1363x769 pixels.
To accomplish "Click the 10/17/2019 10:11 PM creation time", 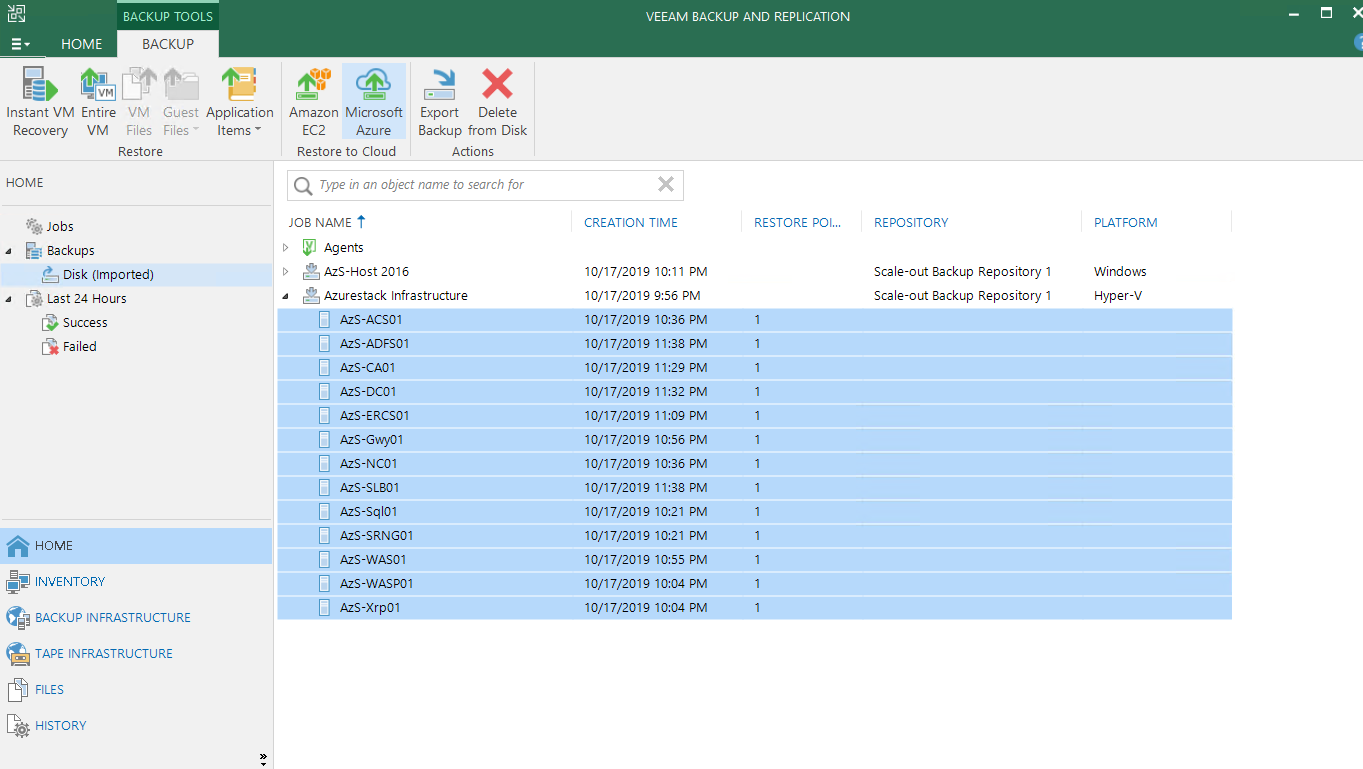I will [x=646, y=272].
